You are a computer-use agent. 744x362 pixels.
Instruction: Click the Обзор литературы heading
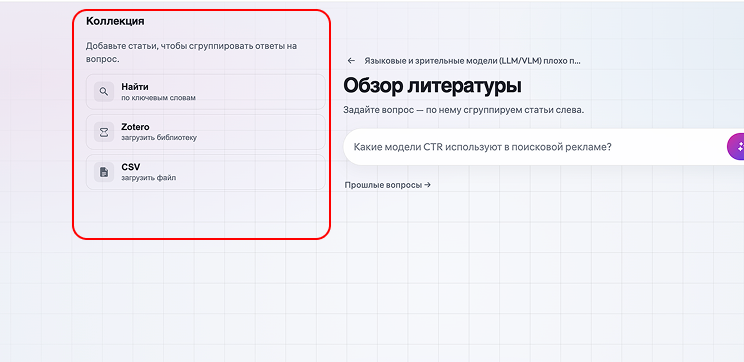pos(432,86)
